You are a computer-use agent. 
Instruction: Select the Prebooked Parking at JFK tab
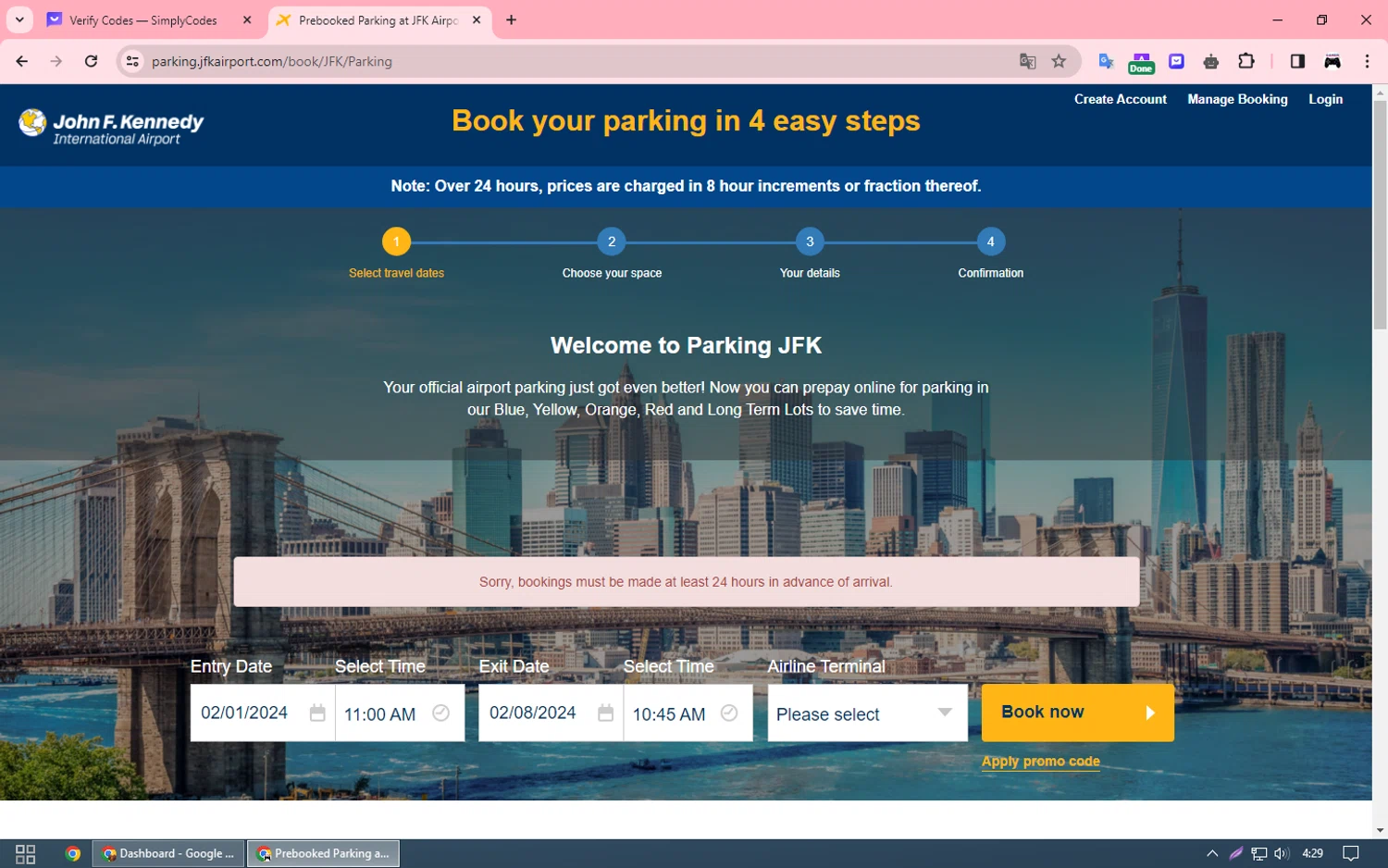pyautogui.click(x=378, y=19)
